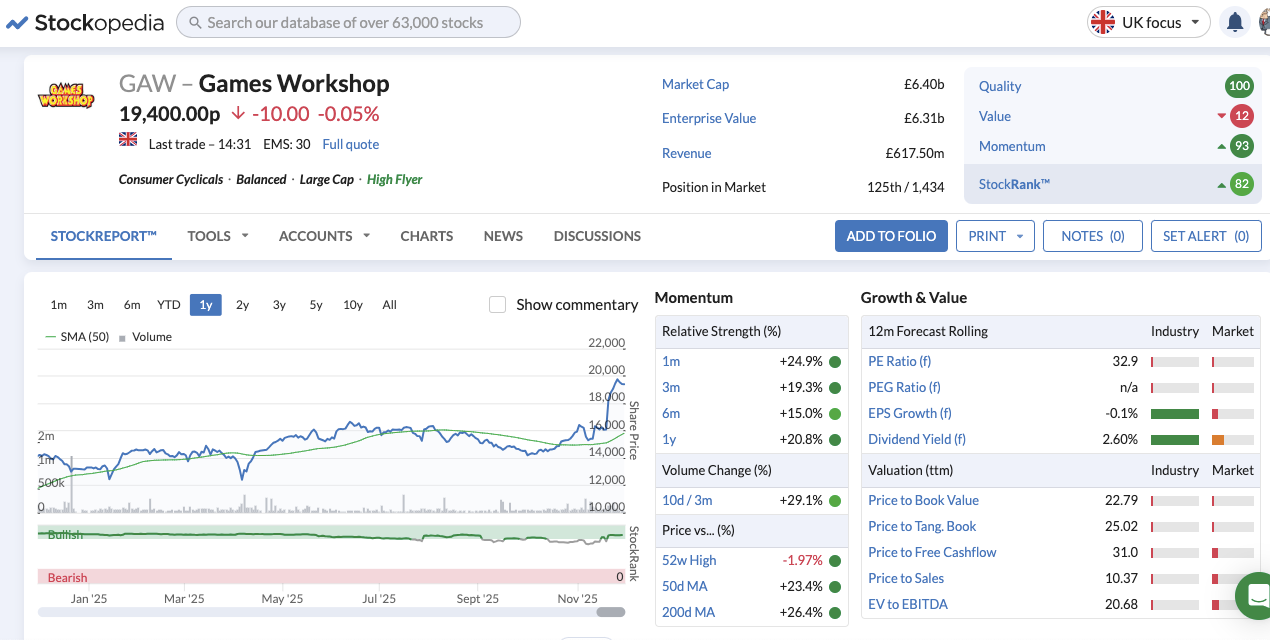Select the 6m chart range

coord(132,305)
